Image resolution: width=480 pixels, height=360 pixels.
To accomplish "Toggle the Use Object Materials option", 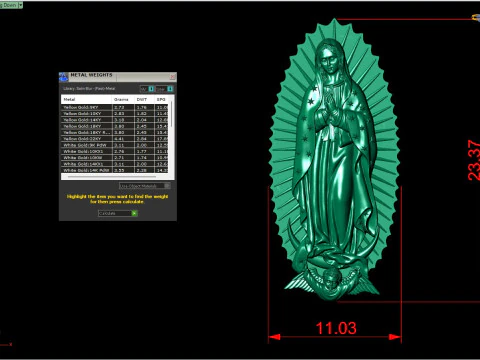I will [145, 186].
